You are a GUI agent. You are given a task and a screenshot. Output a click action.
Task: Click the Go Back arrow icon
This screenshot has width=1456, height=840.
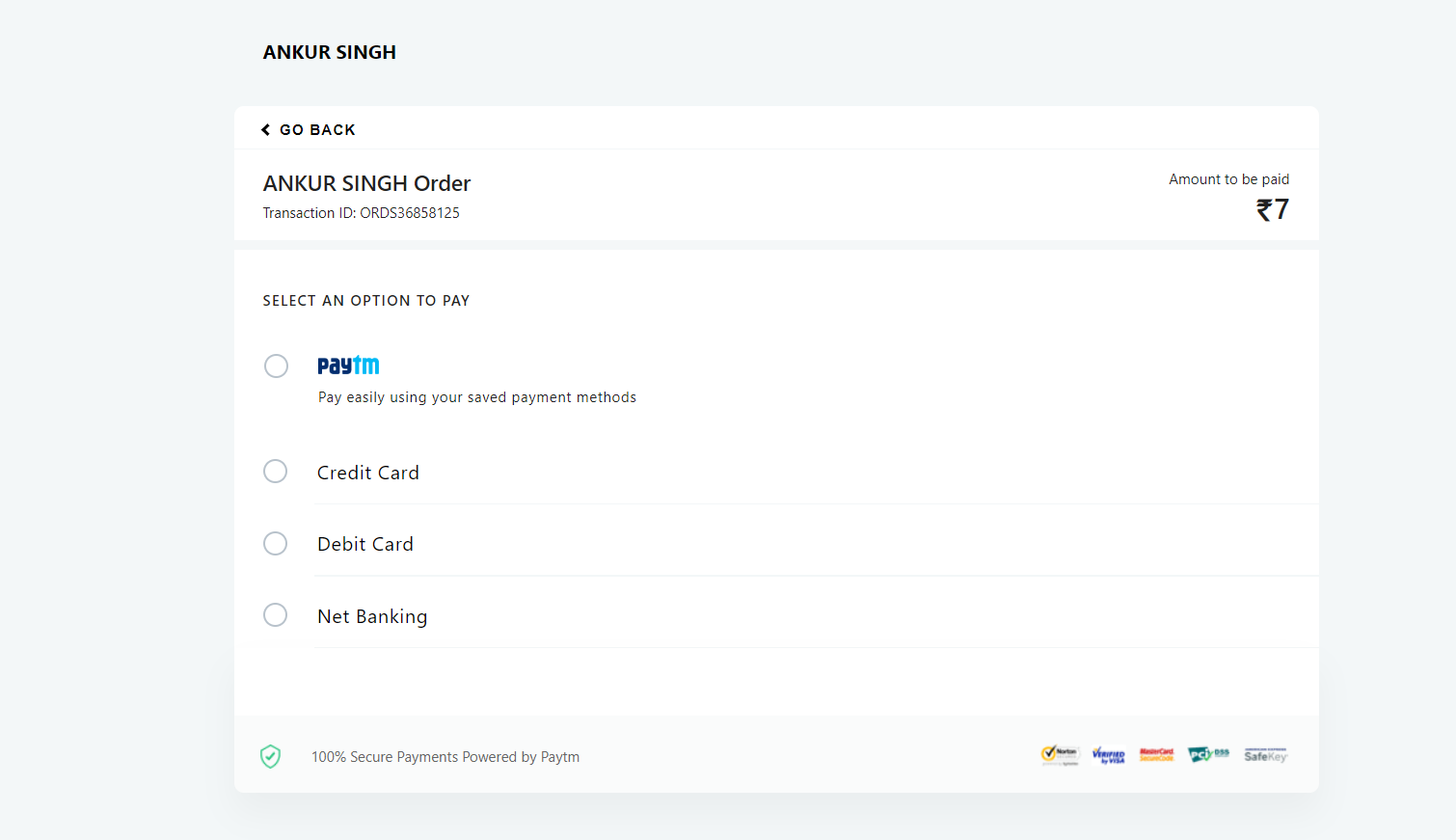click(265, 130)
